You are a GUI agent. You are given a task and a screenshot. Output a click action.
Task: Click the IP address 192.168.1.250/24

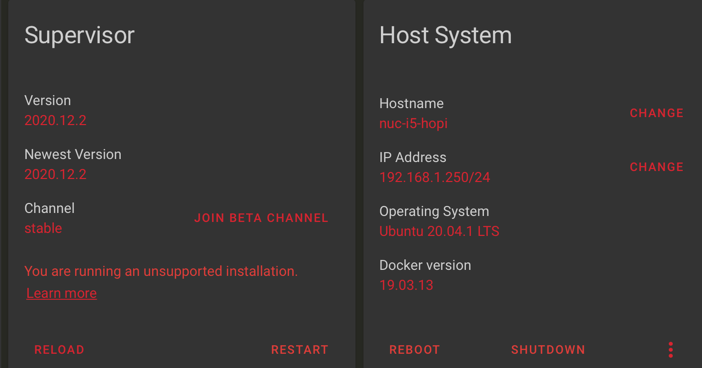pyautogui.click(x=435, y=177)
